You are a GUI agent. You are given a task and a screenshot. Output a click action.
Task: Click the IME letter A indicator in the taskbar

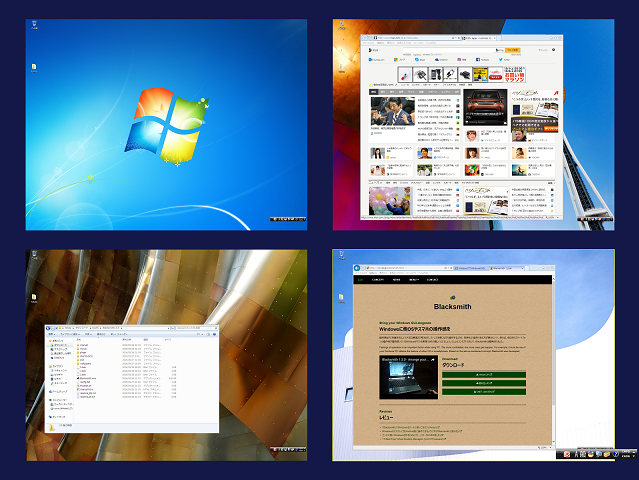pyautogui.click(x=577, y=454)
